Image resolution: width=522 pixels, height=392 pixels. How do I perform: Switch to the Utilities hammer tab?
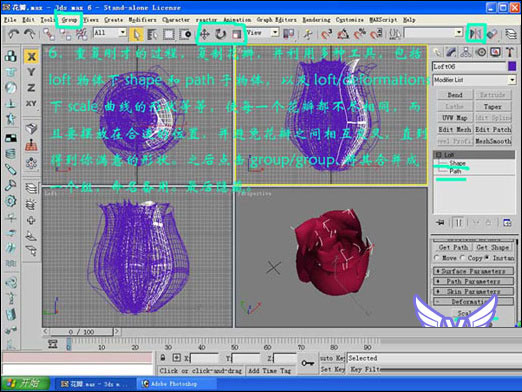pyautogui.click(x=510, y=52)
